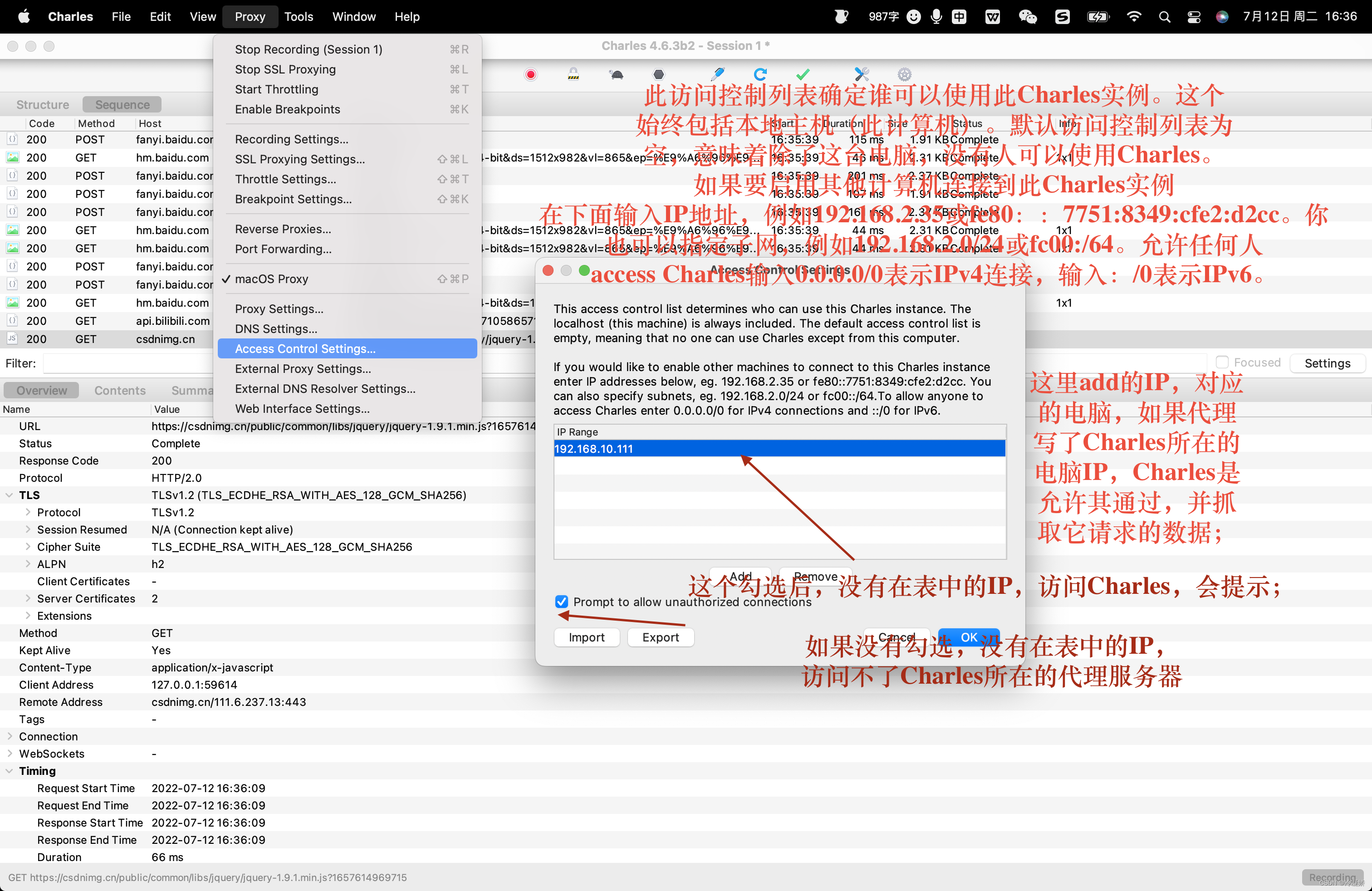Image resolution: width=1372 pixels, height=891 pixels.
Task: Click the Remove button
Action: click(815, 576)
